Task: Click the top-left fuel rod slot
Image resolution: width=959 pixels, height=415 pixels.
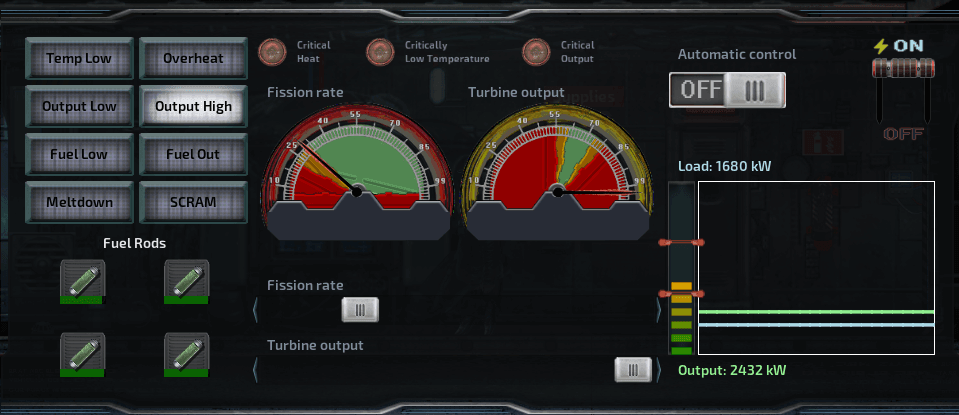Action: (81, 277)
